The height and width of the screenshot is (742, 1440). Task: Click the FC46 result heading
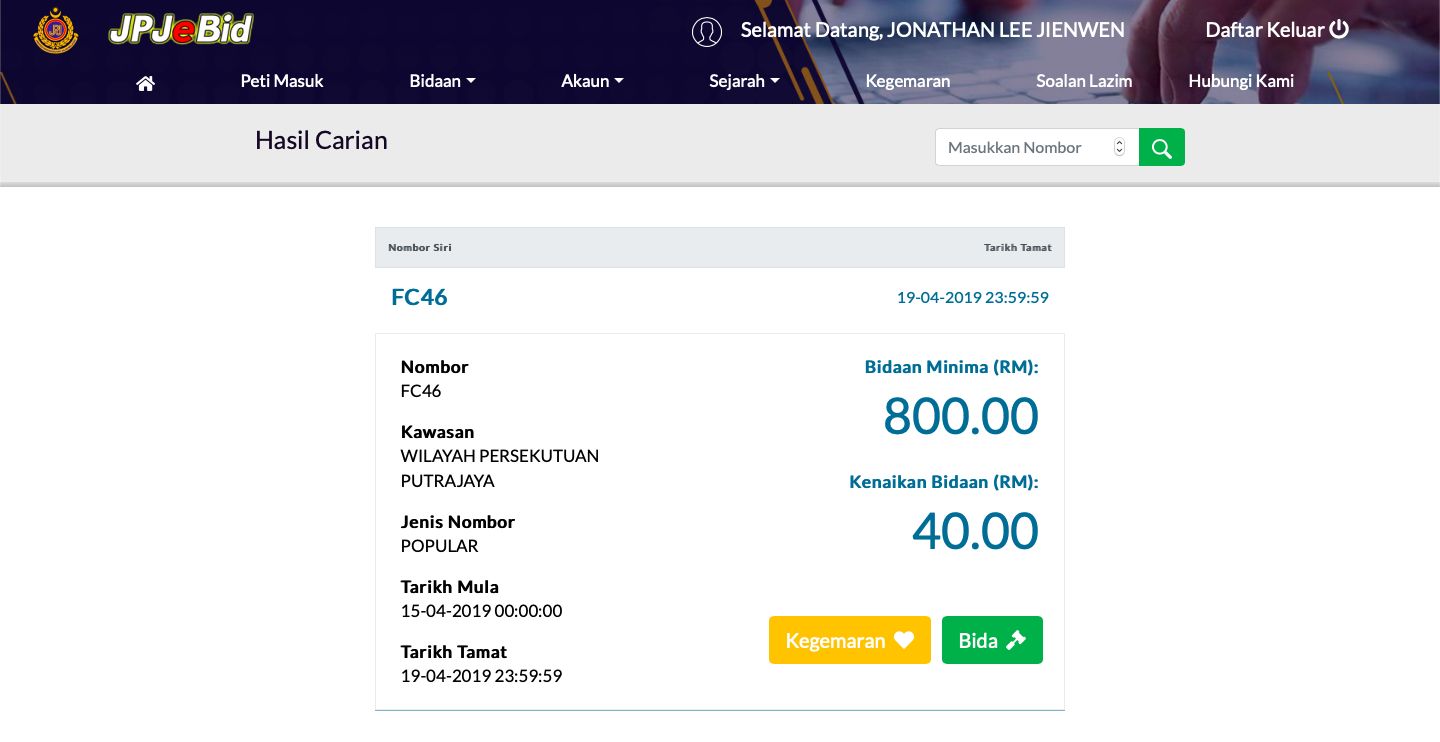click(x=419, y=297)
